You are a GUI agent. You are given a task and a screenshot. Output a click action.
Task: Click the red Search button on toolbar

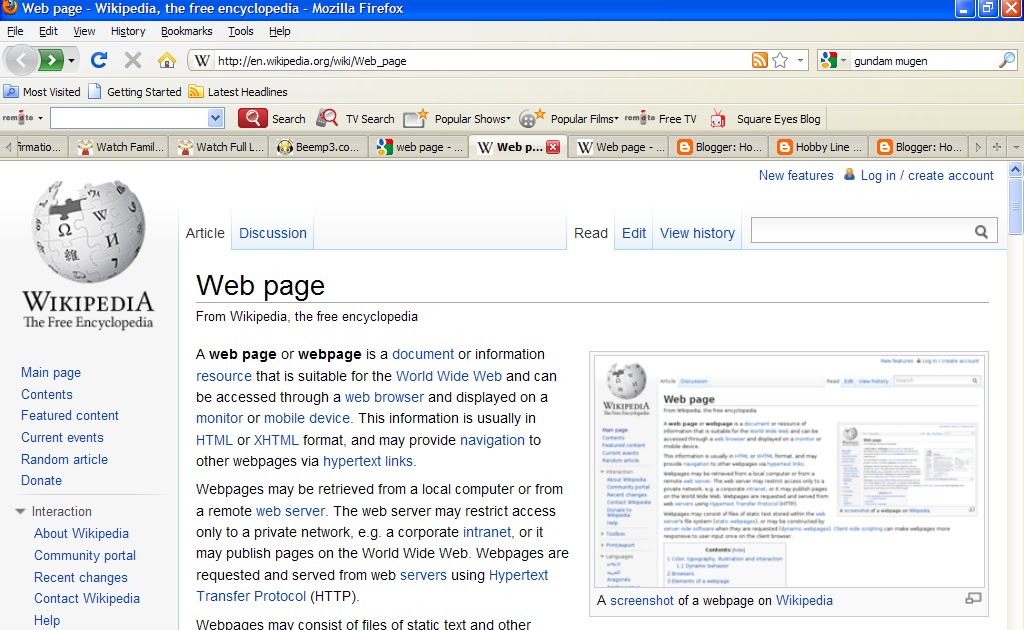[x=272, y=118]
